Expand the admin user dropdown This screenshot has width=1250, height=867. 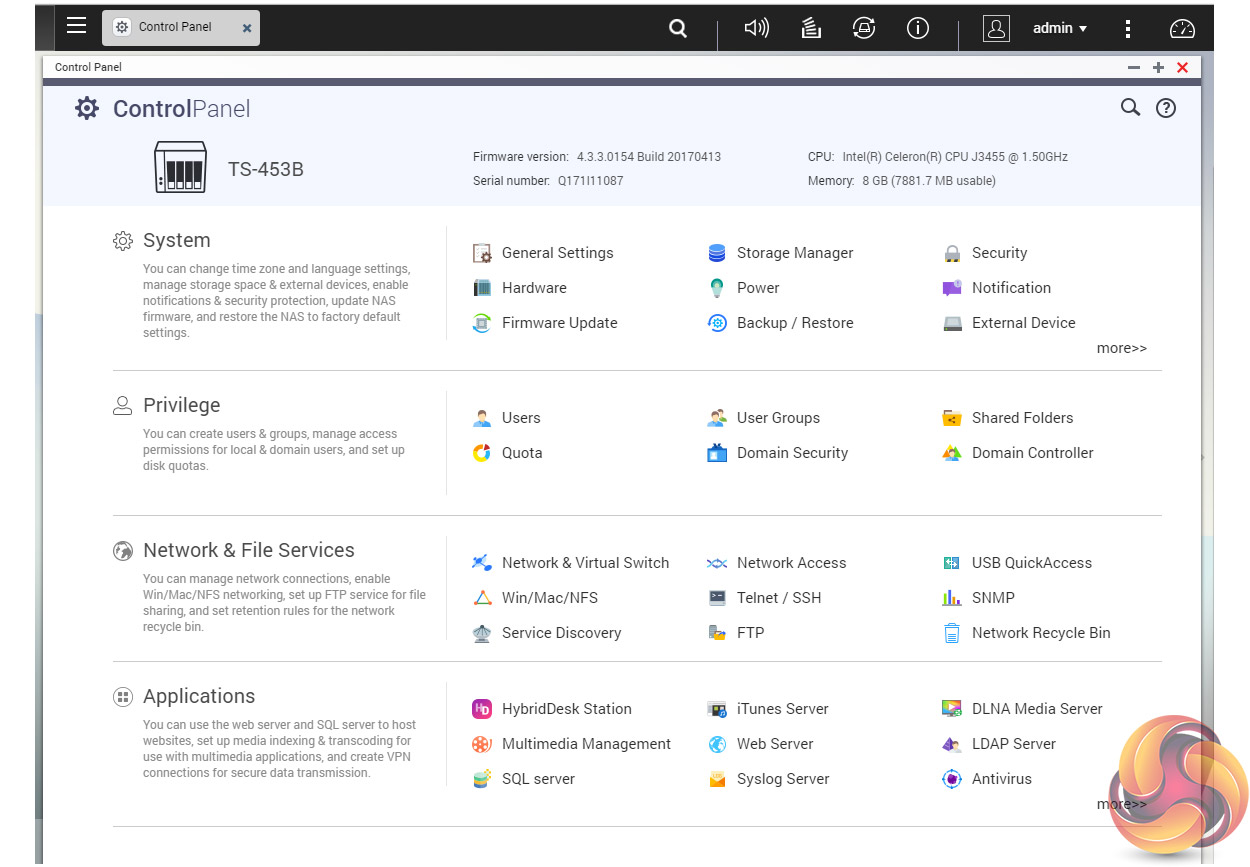1059,28
